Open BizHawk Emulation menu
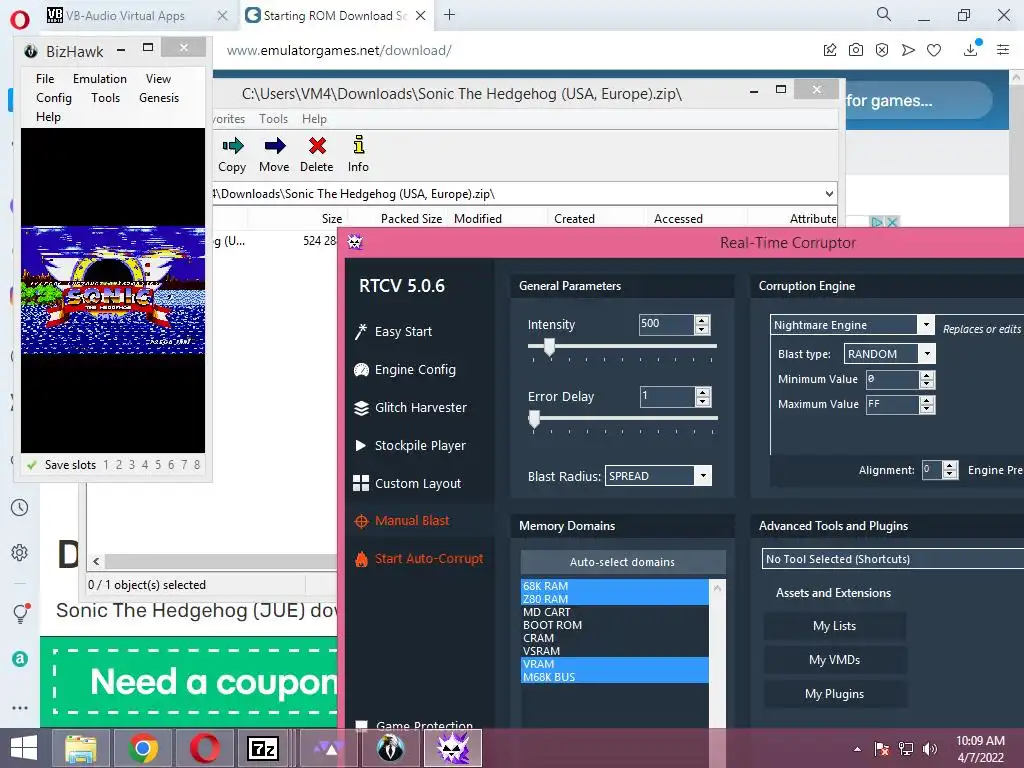 100,78
